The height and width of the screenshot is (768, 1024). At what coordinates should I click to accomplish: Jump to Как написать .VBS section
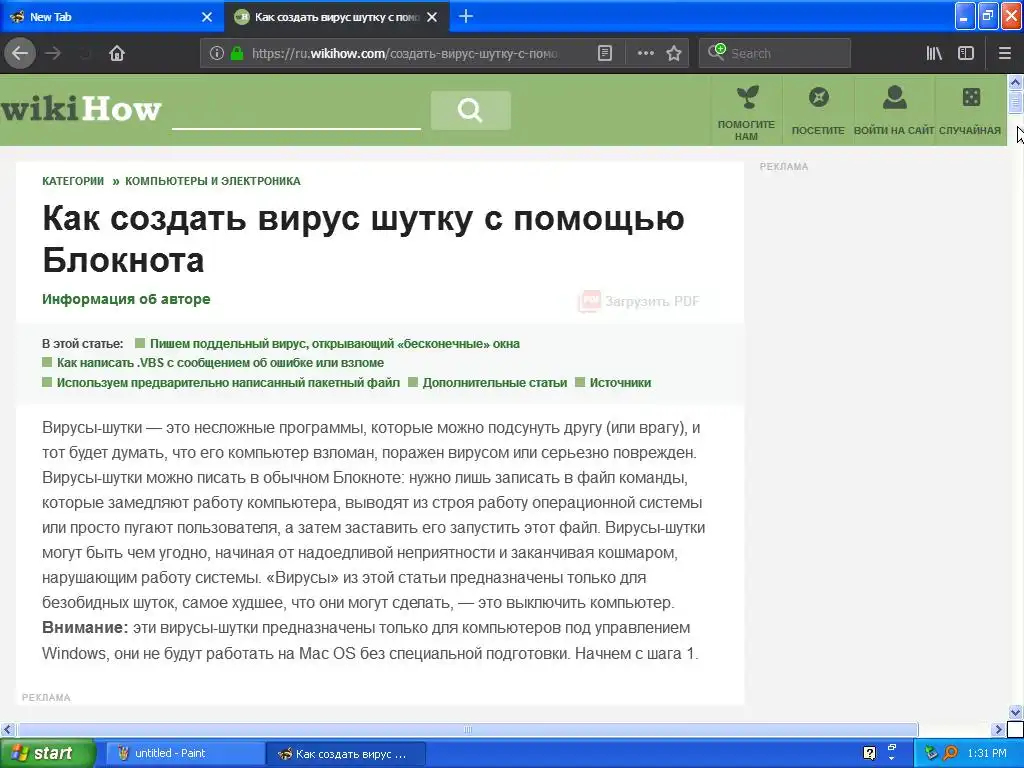[220, 362]
